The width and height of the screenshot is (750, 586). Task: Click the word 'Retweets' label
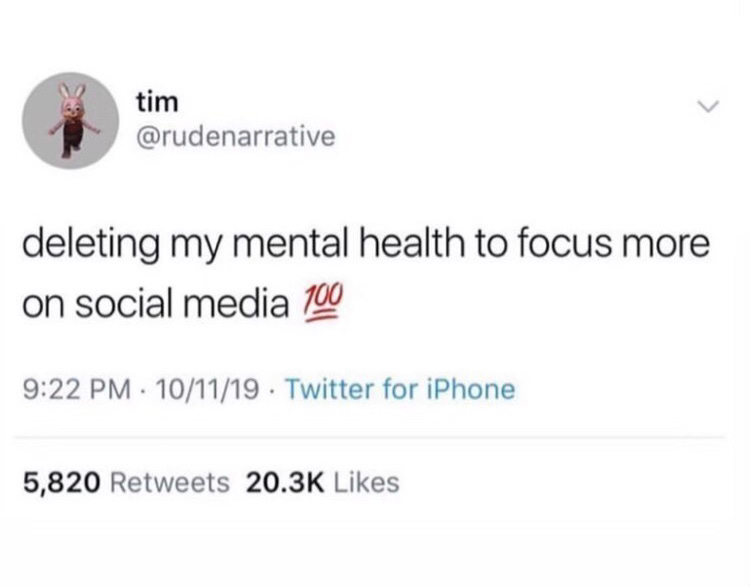click(x=170, y=483)
